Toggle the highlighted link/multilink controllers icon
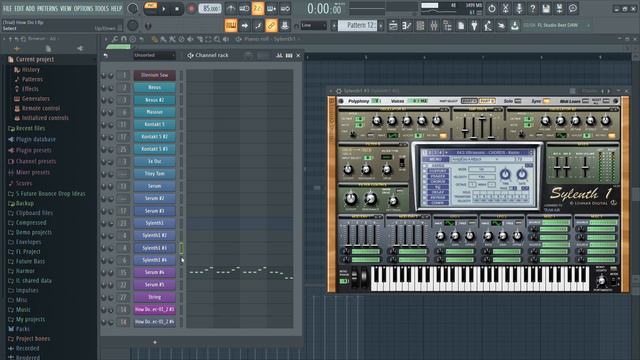 coord(271,26)
